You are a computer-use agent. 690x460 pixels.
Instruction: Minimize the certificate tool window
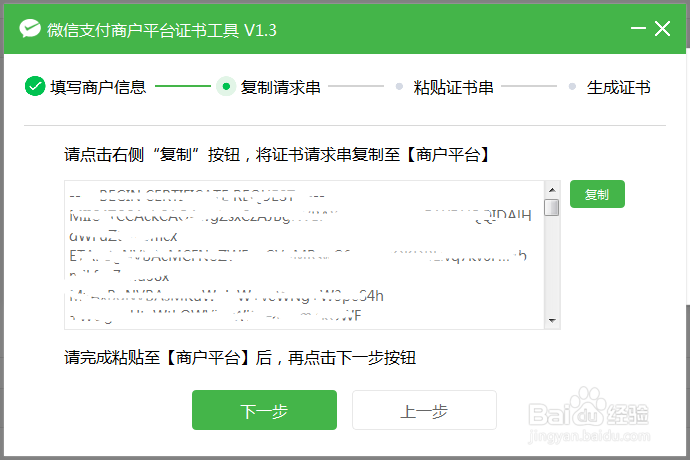pyautogui.click(x=638, y=29)
